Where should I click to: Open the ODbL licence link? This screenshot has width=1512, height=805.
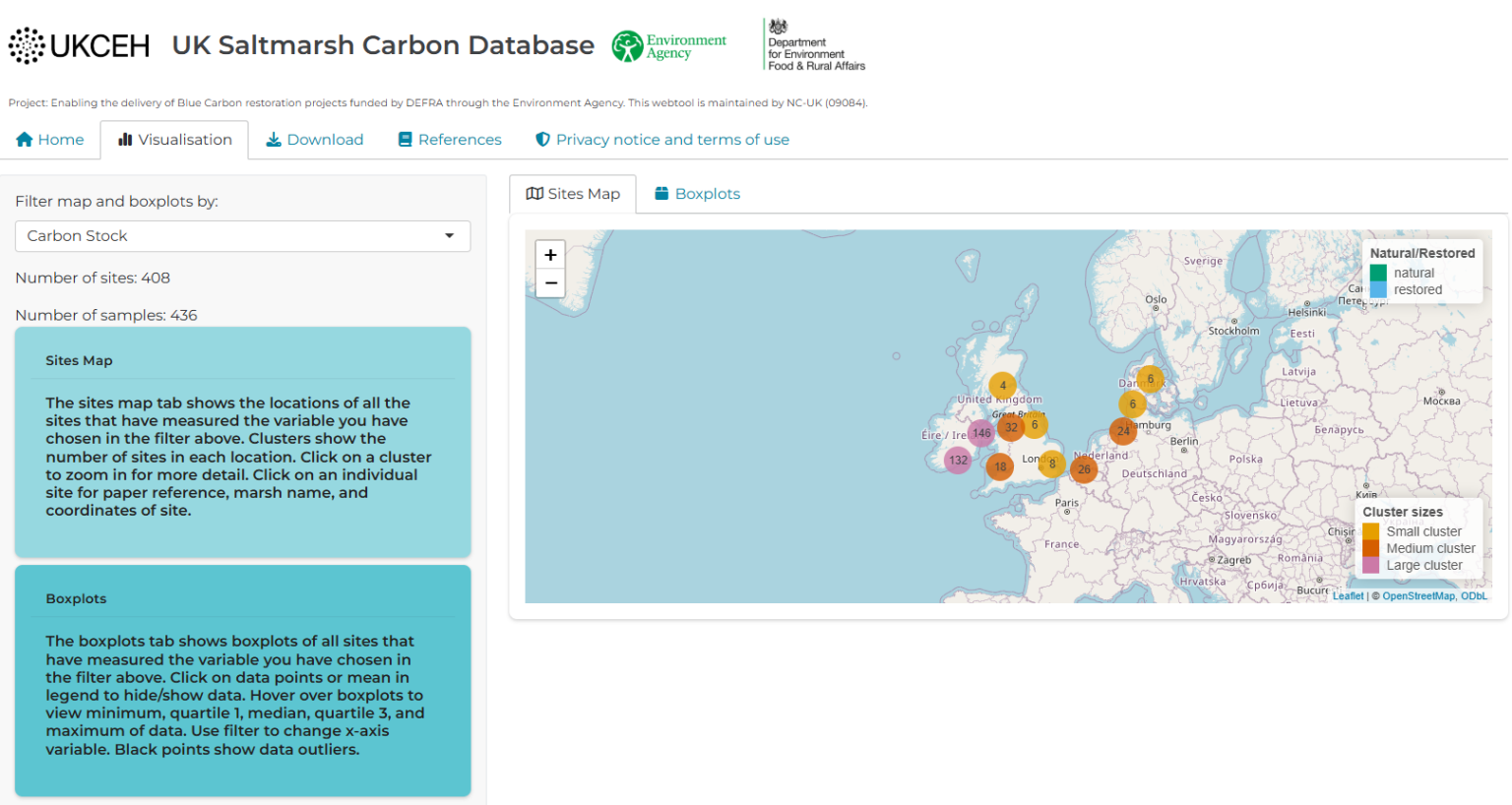tap(1474, 596)
